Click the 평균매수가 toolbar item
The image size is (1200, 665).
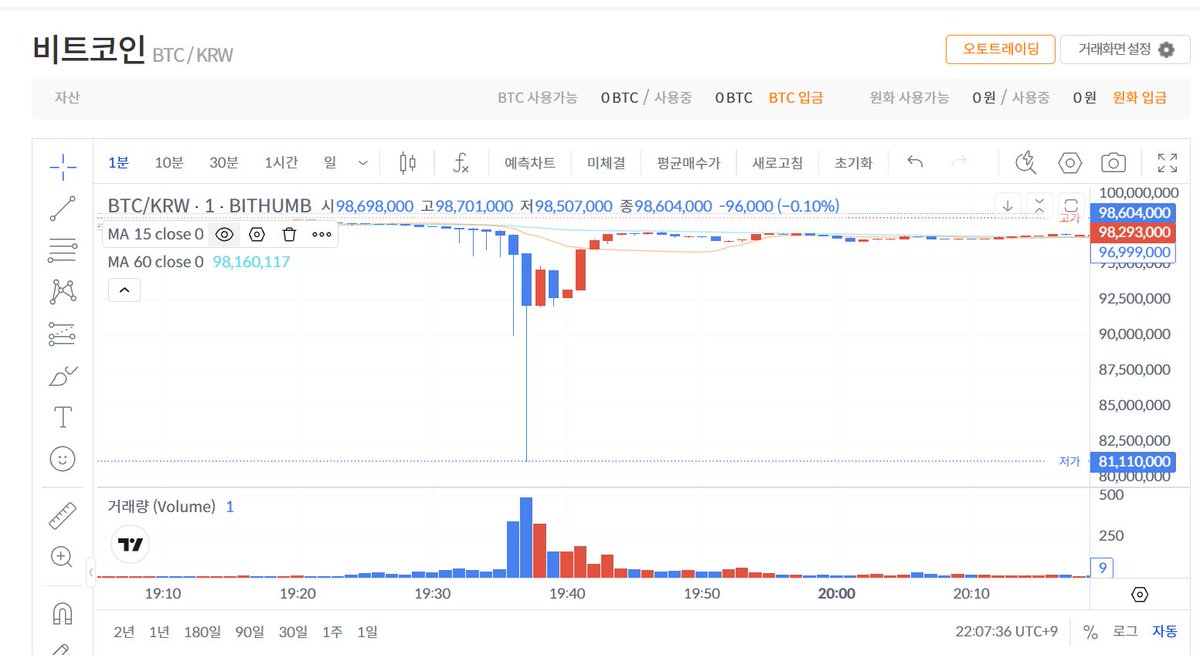(688, 163)
